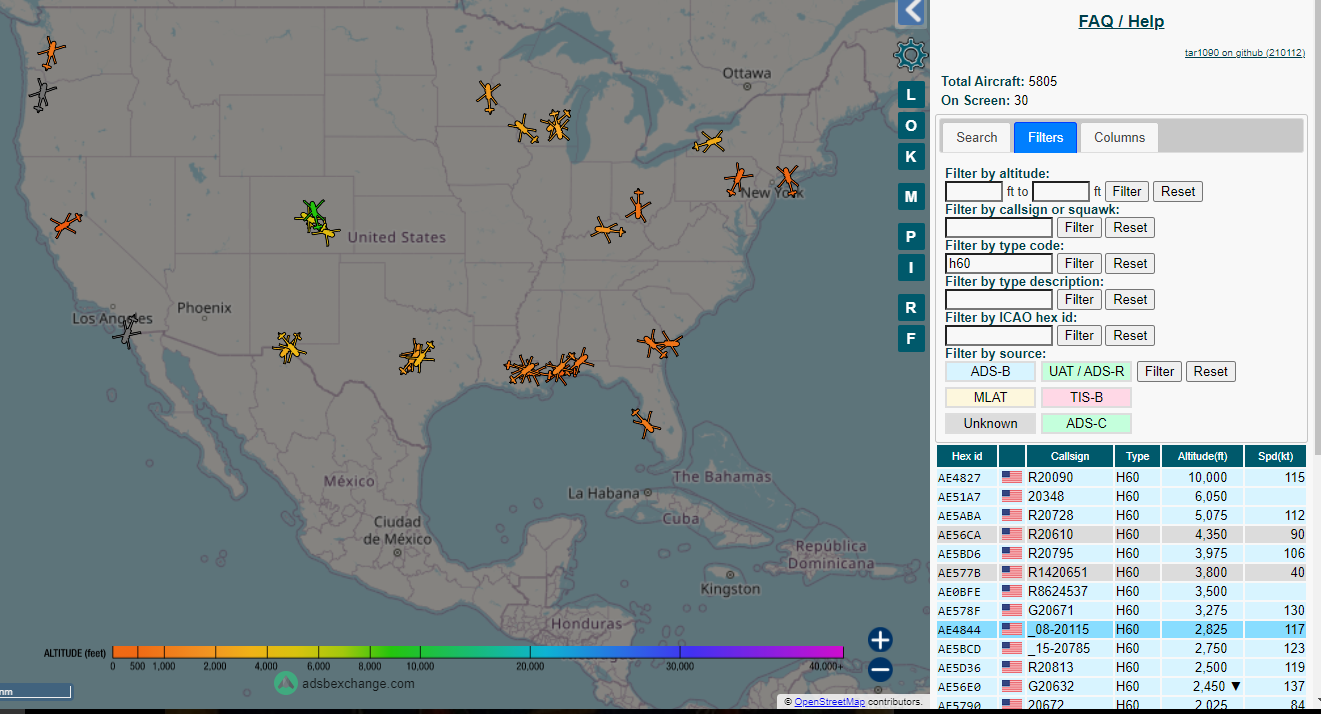Sort the table by Altitude(ft)
The width and height of the screenshot is (1321, 714).
pyautogui.click(x=1201, y=456)
